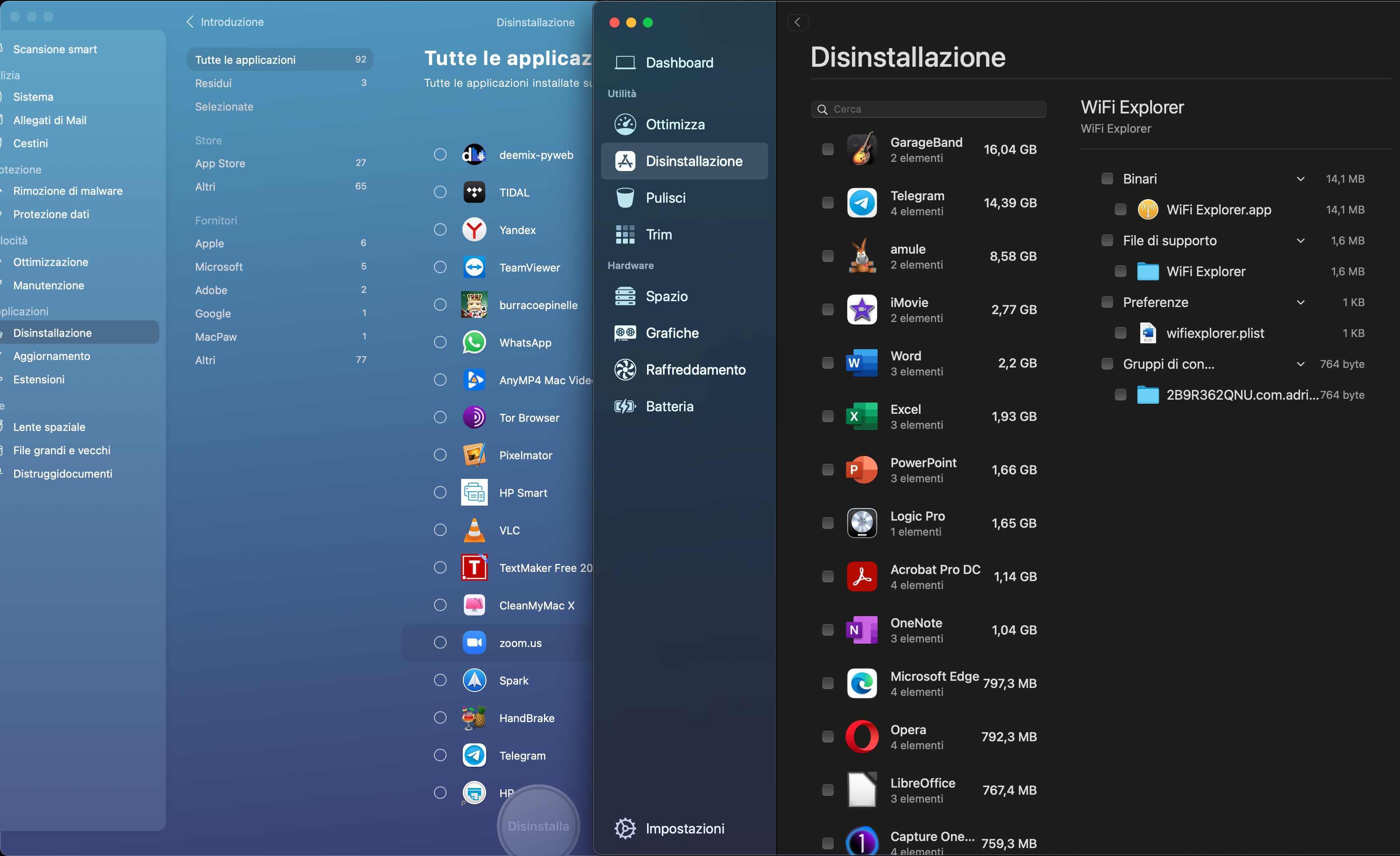
Task: Click the Yandex icon in CleanMyMac list
Action: pos(474,229)
